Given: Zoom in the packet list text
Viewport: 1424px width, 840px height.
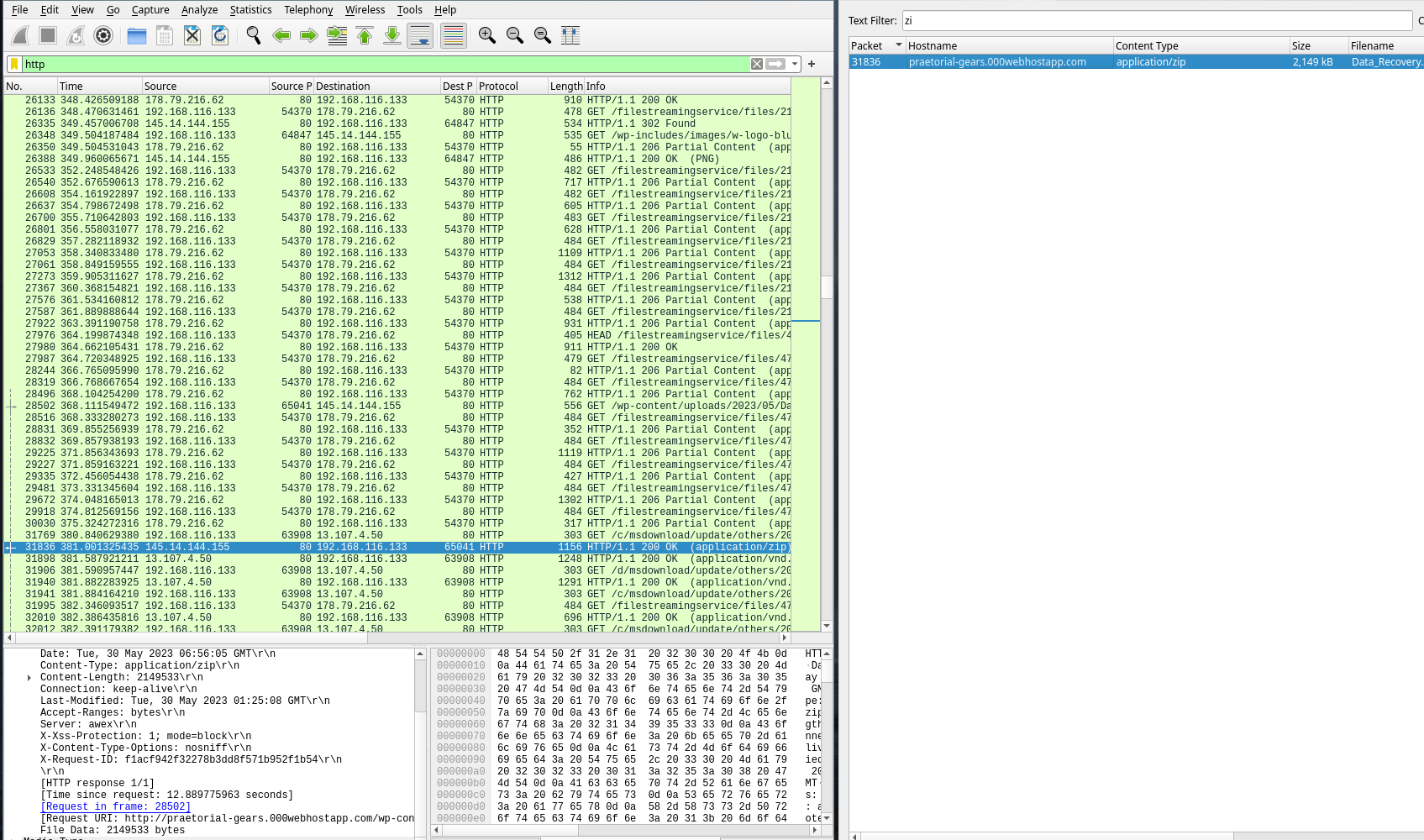Looking at the screenshot, I should tap(487, 35).
